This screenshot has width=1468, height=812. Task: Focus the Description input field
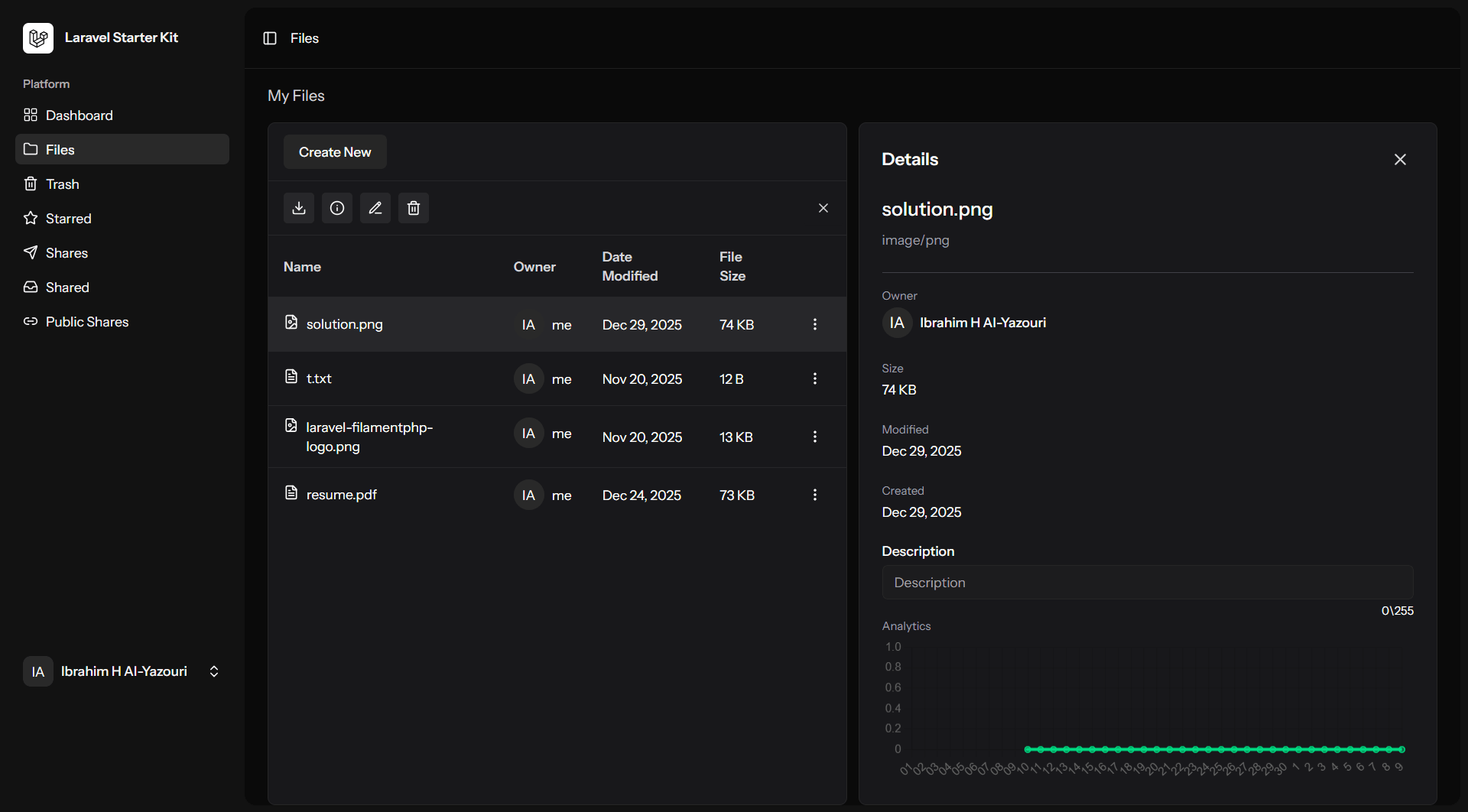point(1148,583)
